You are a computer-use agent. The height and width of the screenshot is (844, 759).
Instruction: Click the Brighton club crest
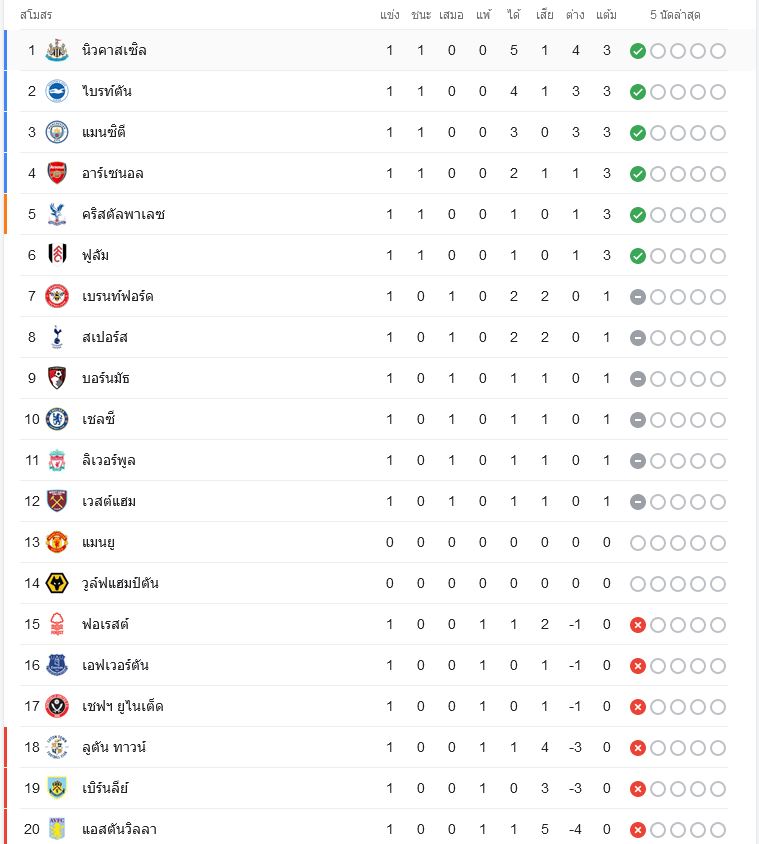point(57,91)
